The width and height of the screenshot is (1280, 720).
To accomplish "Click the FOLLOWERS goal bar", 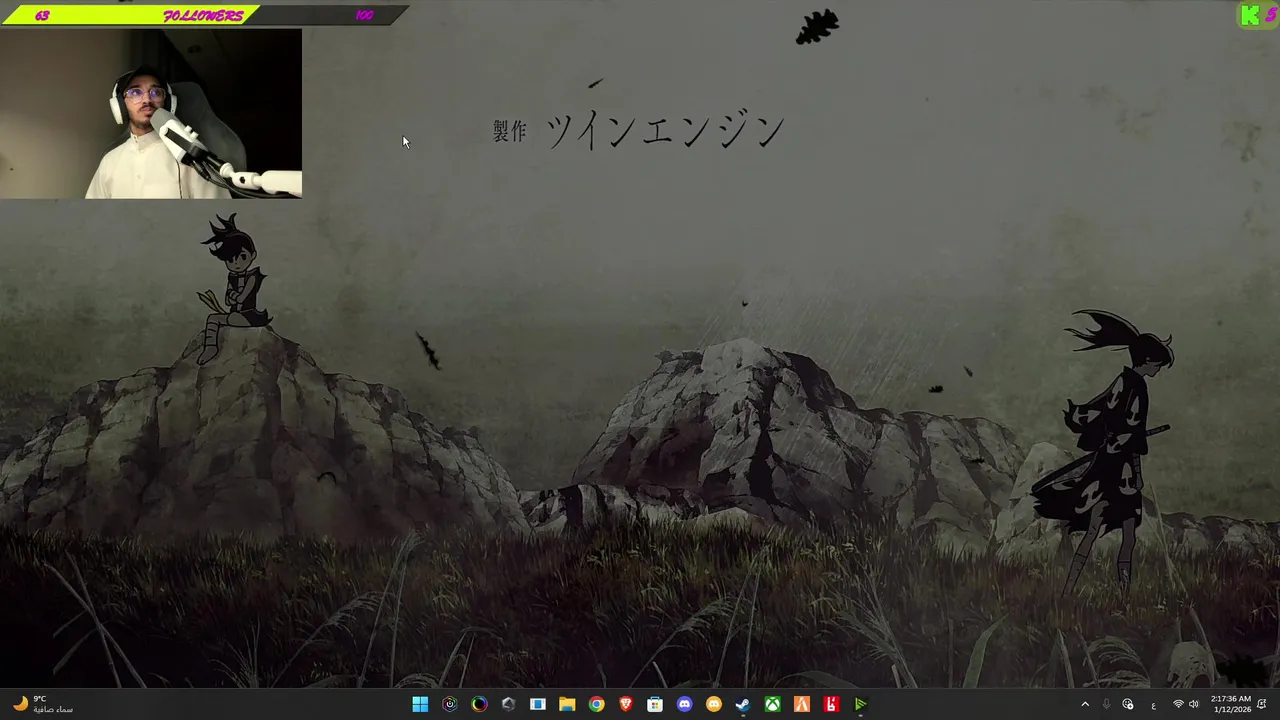I will coord(204,15).
